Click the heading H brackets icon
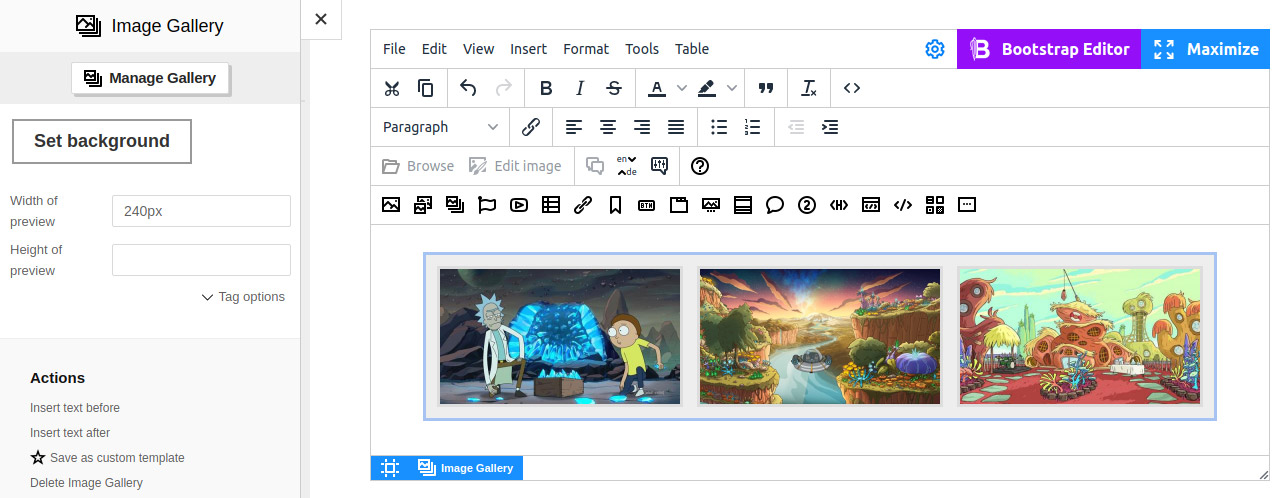Image resolution: width=1281 pixels, height=498 pixels. pos(839,205)
